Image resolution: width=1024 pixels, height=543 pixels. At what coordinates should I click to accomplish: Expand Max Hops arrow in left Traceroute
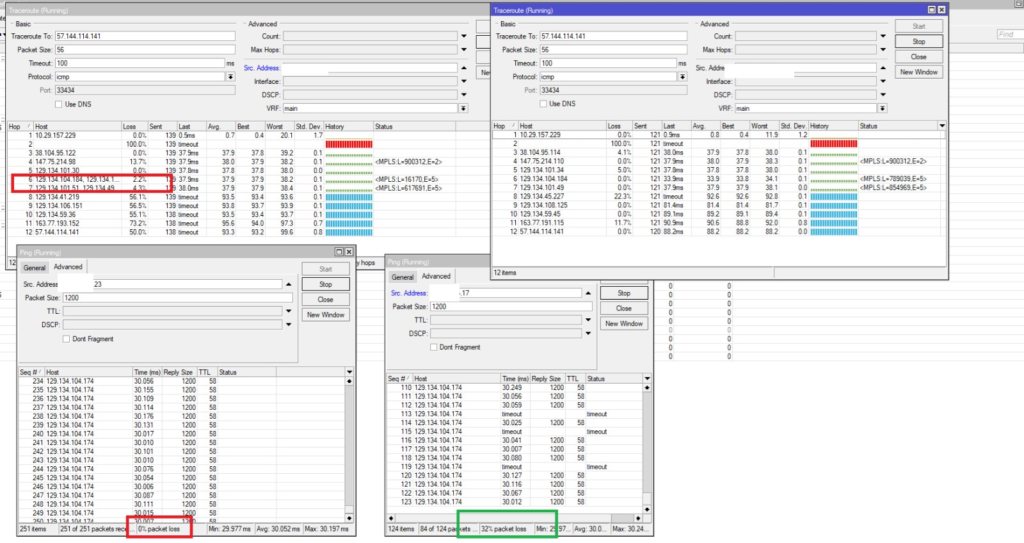point(465,49)
